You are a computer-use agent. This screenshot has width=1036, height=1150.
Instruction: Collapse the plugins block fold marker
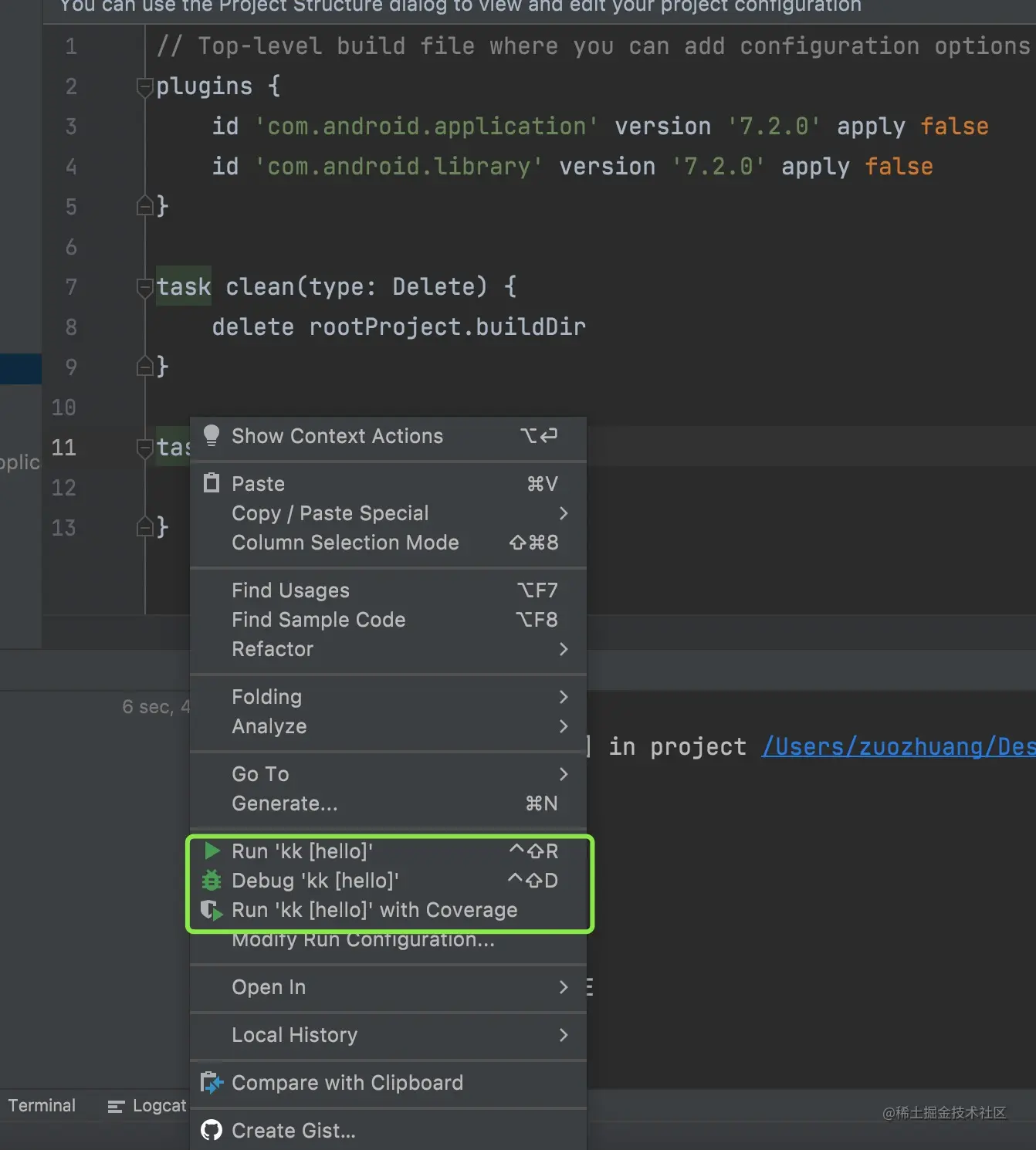144,86
